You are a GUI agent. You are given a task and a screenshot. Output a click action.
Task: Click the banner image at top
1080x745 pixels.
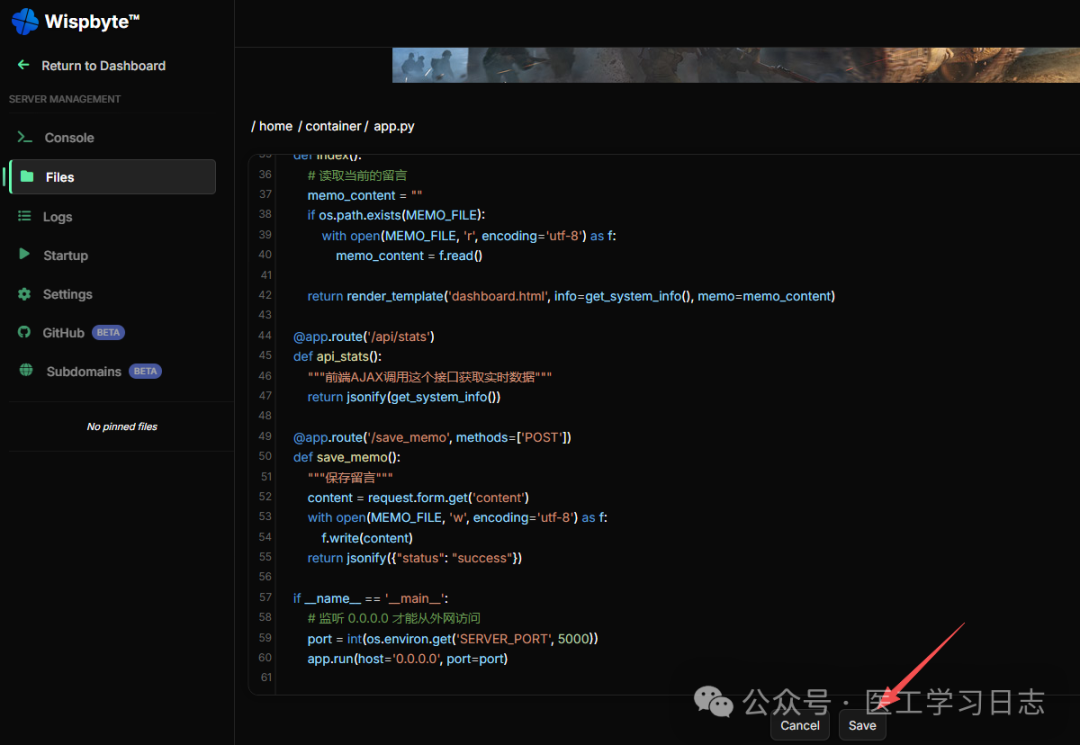coord(735,65)
